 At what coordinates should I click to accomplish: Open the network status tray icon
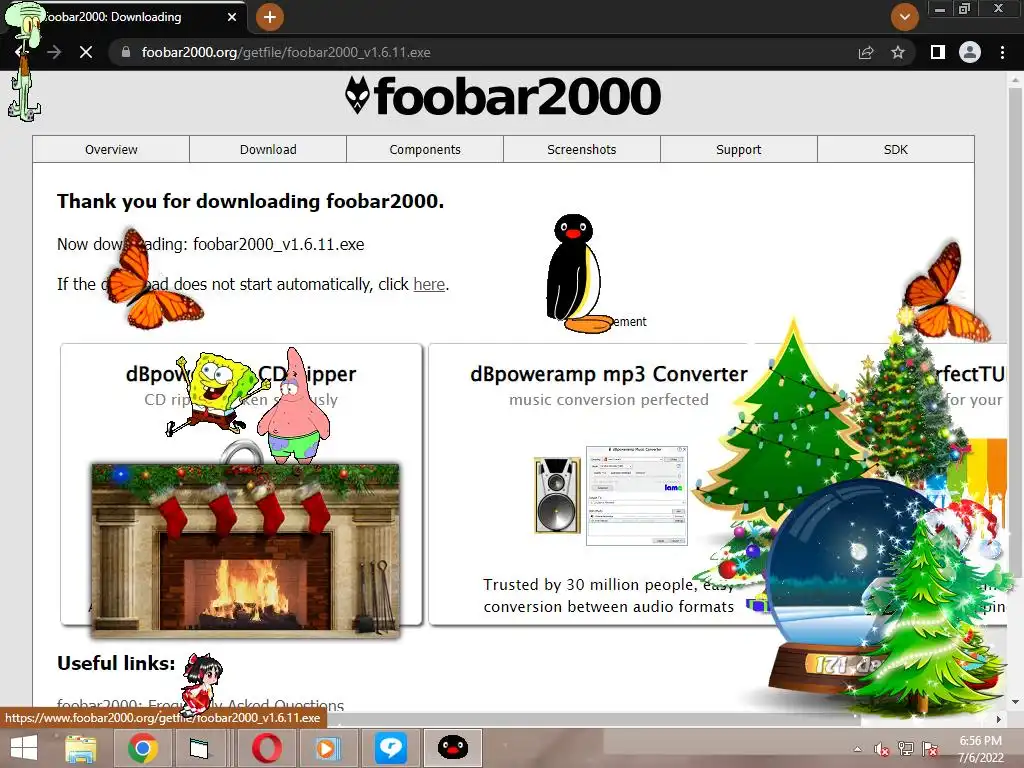906,749
